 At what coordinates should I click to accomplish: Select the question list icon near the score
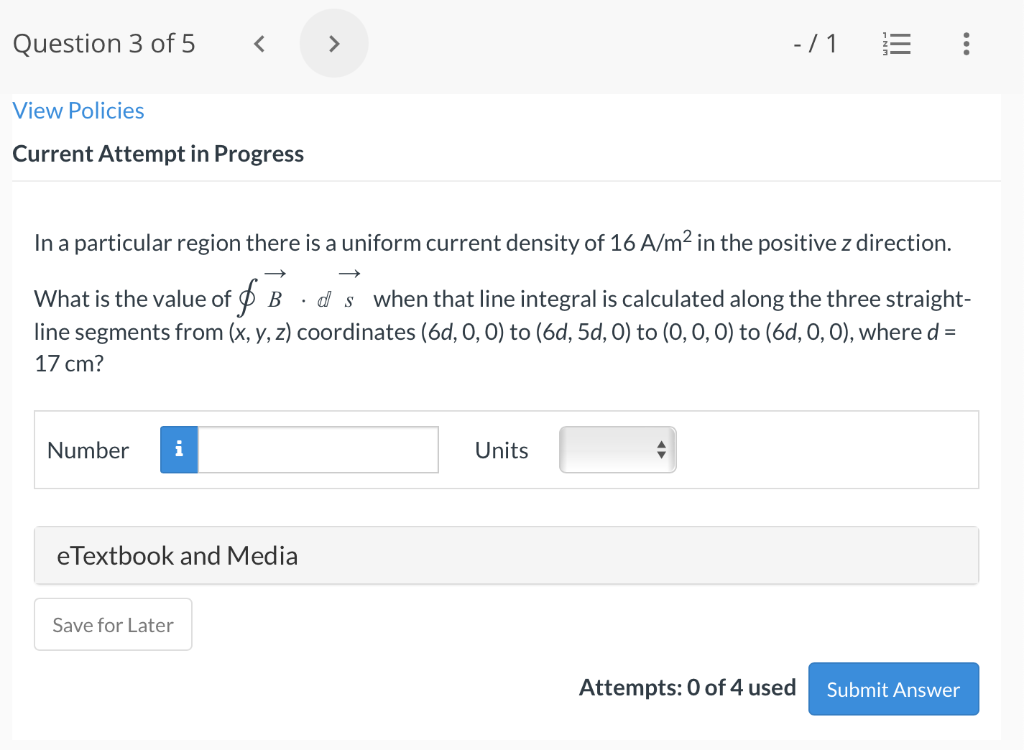point(896,43)
